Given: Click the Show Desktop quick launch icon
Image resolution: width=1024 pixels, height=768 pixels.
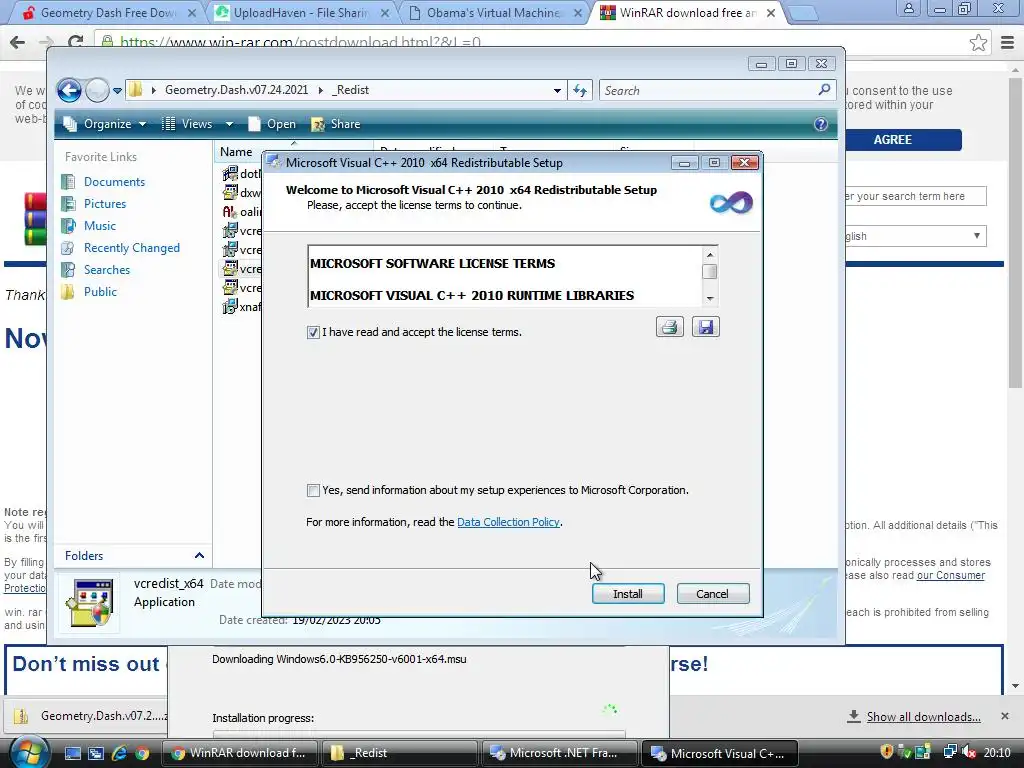Looking at the screenshot, I should coord(72,753).
